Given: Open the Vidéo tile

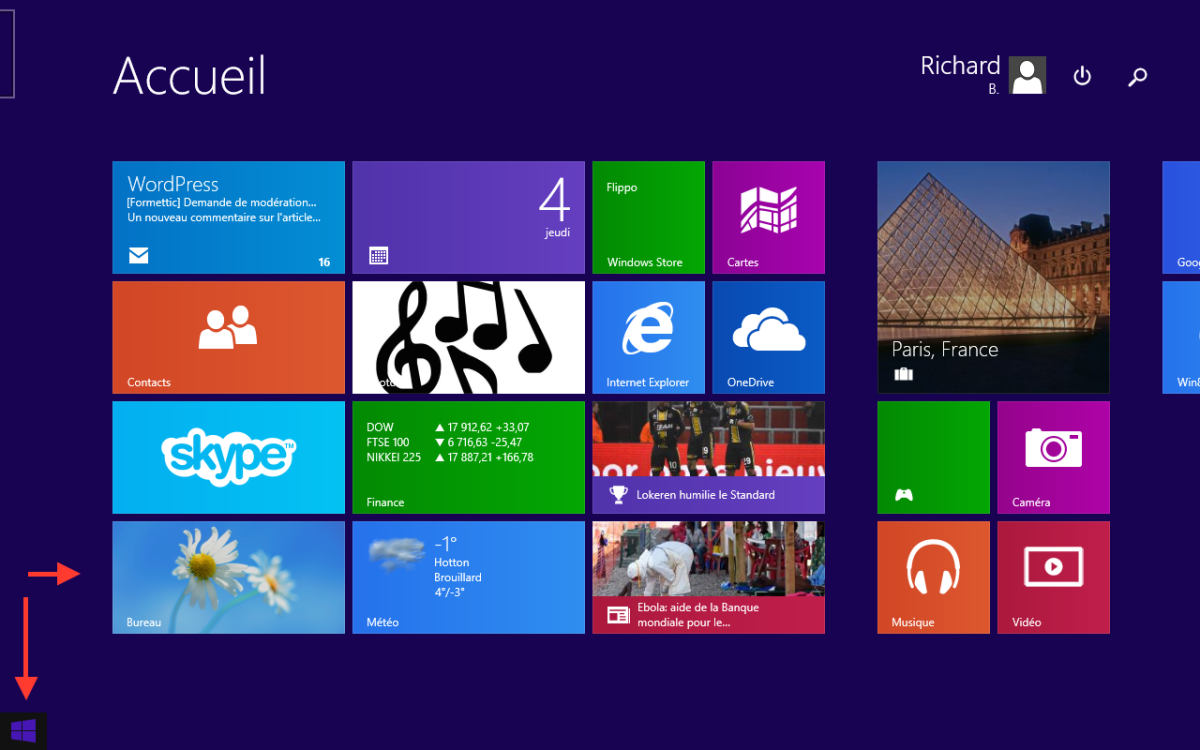Looking at the screenshot, I should [x=1053, y=577].
